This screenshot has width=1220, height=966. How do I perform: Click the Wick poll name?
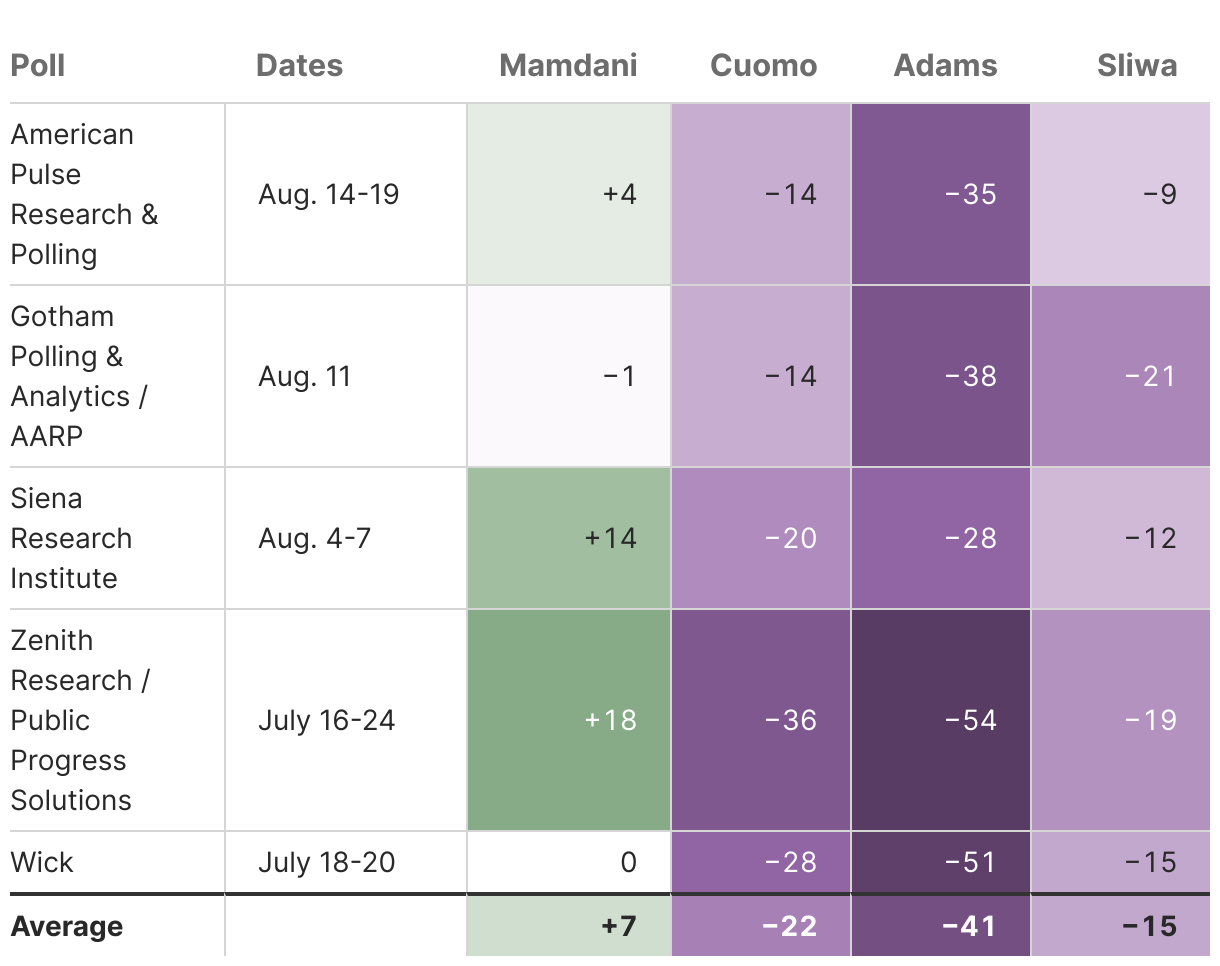[x=42, y=862]
